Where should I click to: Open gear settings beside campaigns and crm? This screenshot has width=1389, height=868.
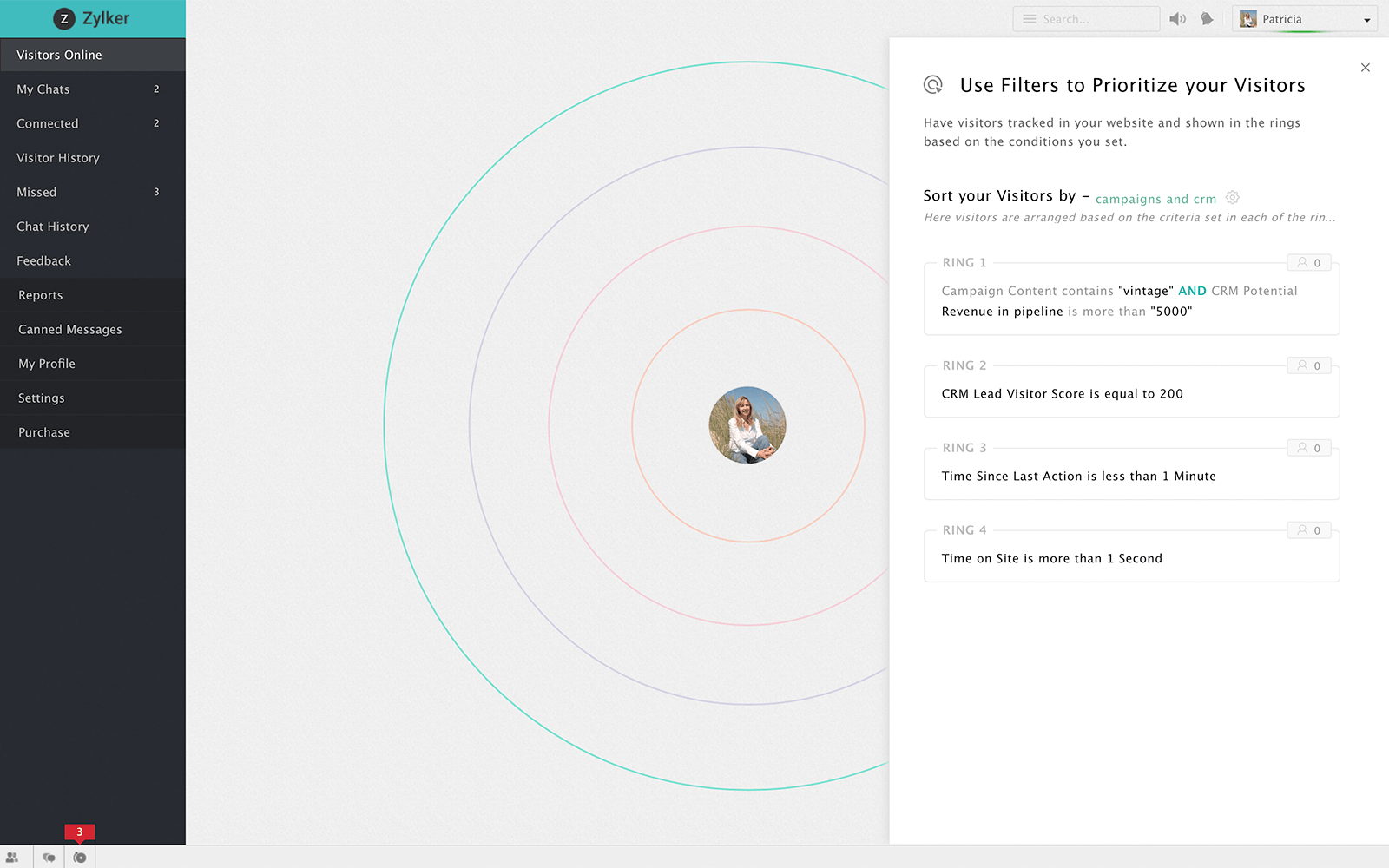click(1233, 198)
